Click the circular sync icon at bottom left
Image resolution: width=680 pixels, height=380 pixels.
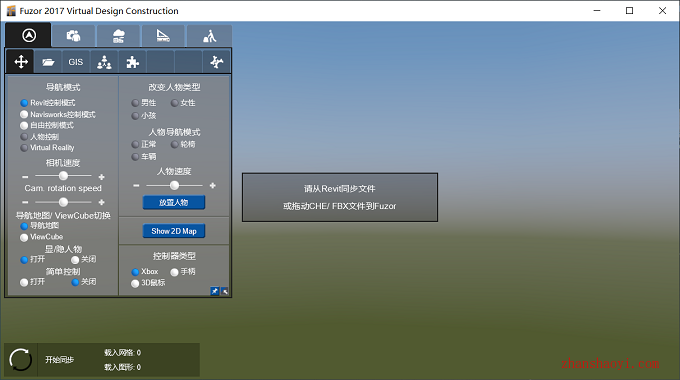(20, 360)
